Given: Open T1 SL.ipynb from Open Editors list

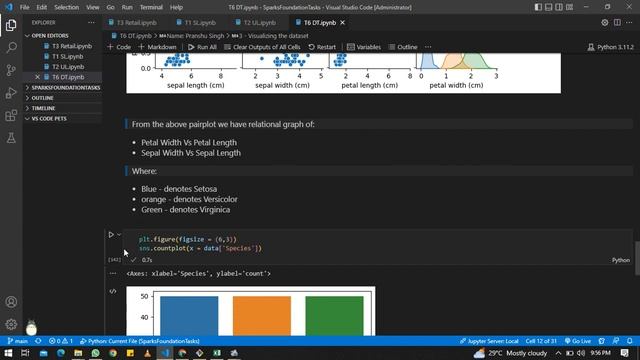Looking at the screenshot, I should click(67, 56).
